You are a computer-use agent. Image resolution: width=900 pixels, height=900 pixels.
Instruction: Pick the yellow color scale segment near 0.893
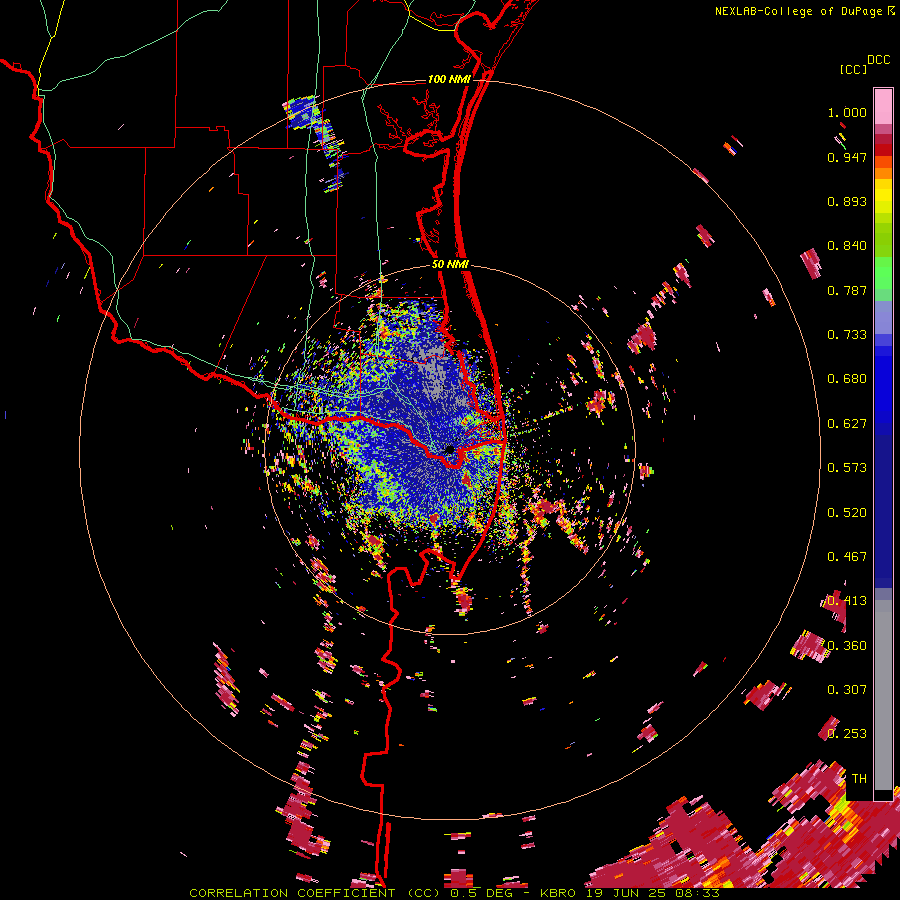883,197
